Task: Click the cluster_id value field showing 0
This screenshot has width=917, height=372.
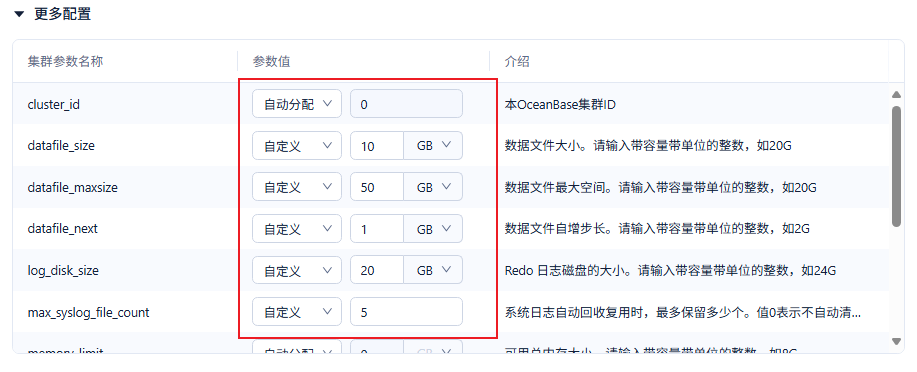Action: pos(406,104)
